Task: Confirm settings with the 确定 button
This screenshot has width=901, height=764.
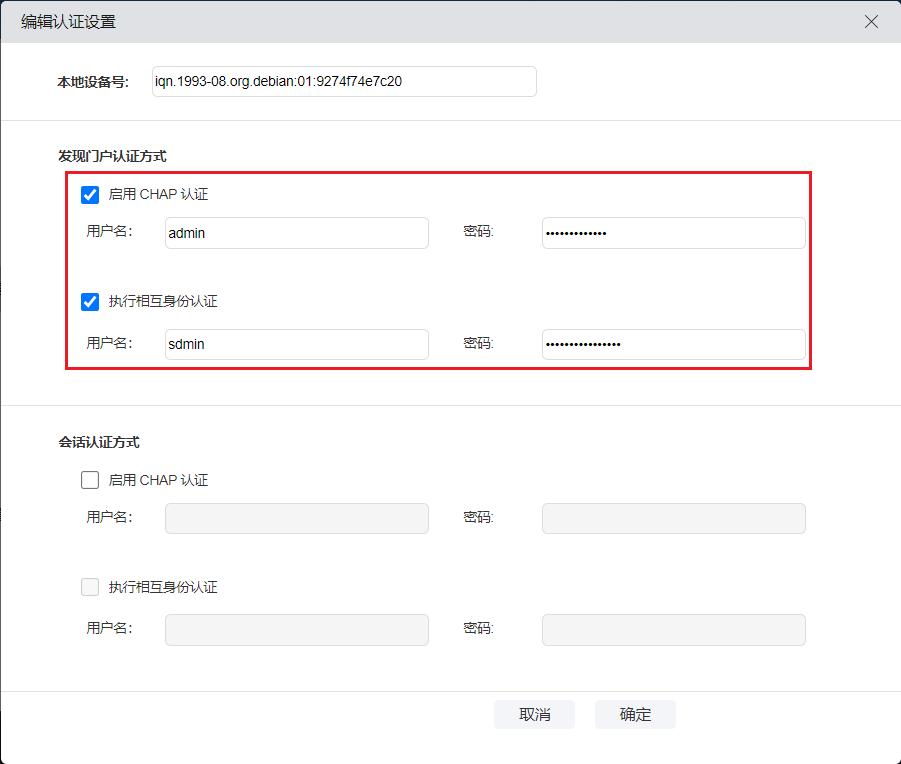Action: pos(635,714)
